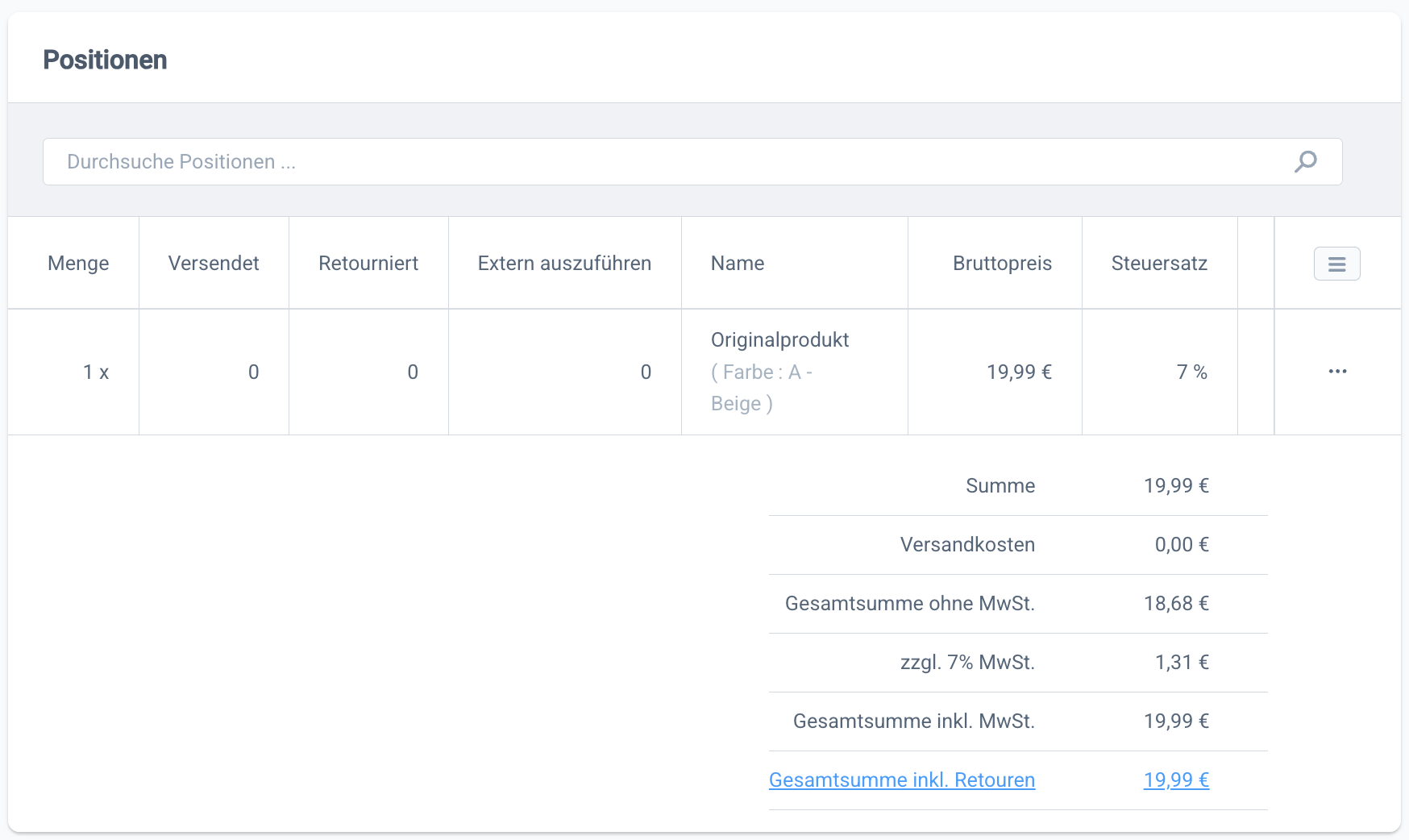The height and width of the screenshot is (840, 1409).
Task: Sort by the Menge column header
Action: [x=78, y=264]
